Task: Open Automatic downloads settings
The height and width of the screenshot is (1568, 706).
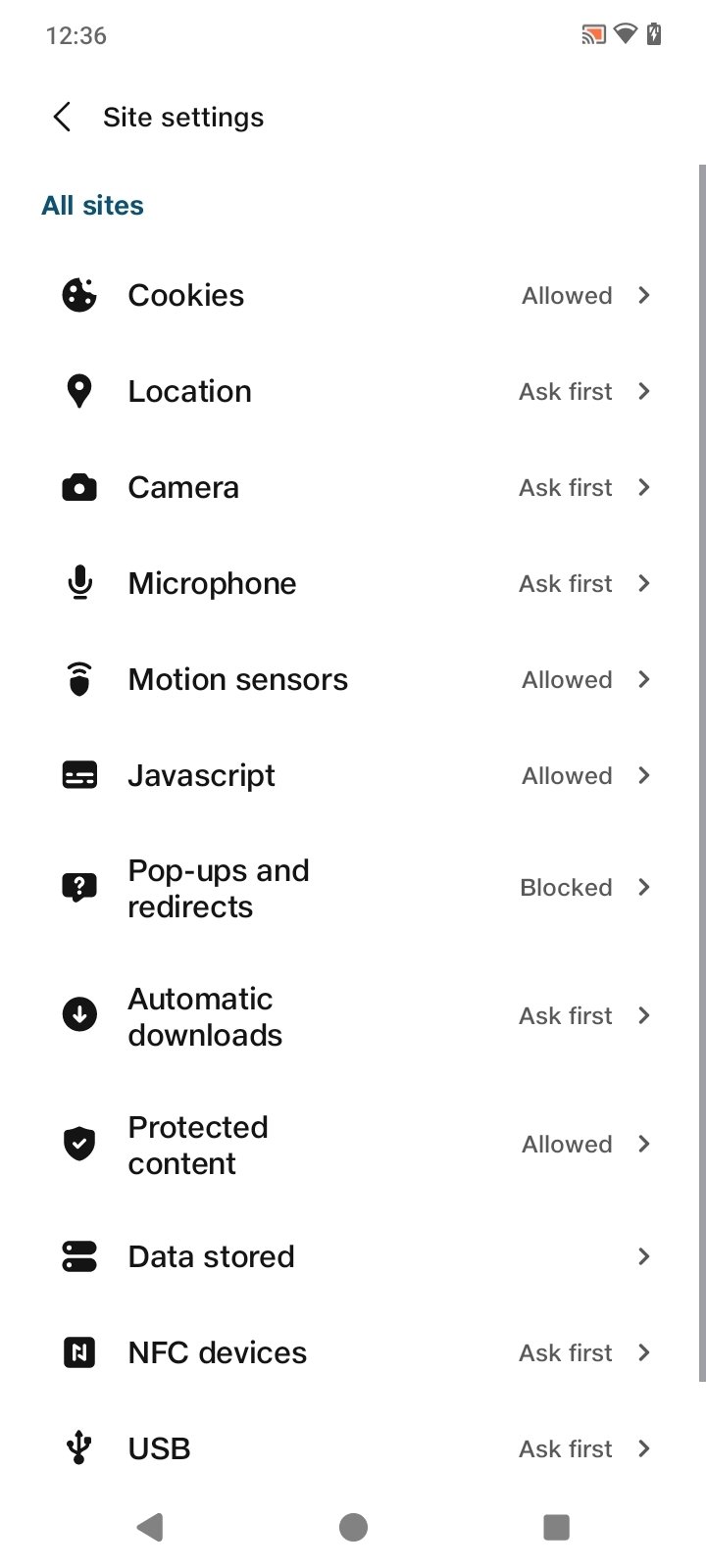Action: coord(205,1016)
